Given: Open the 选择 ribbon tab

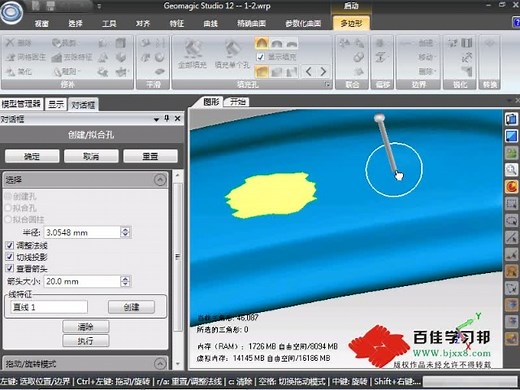Looking at the screenshot, I should (75, 23).
